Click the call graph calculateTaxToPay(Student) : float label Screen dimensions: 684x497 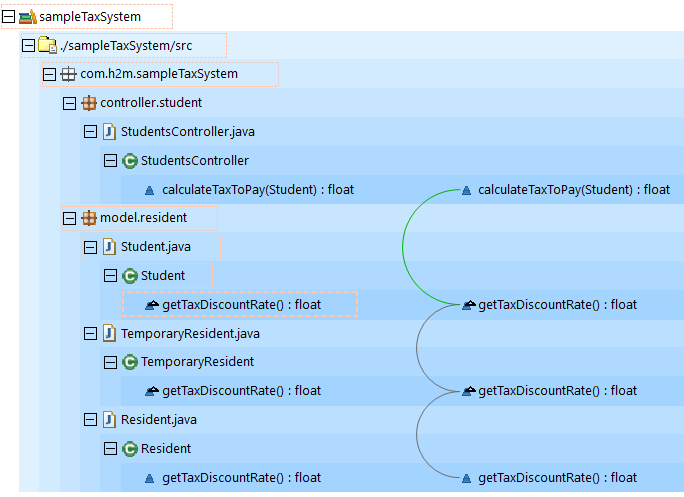point(574,190)
